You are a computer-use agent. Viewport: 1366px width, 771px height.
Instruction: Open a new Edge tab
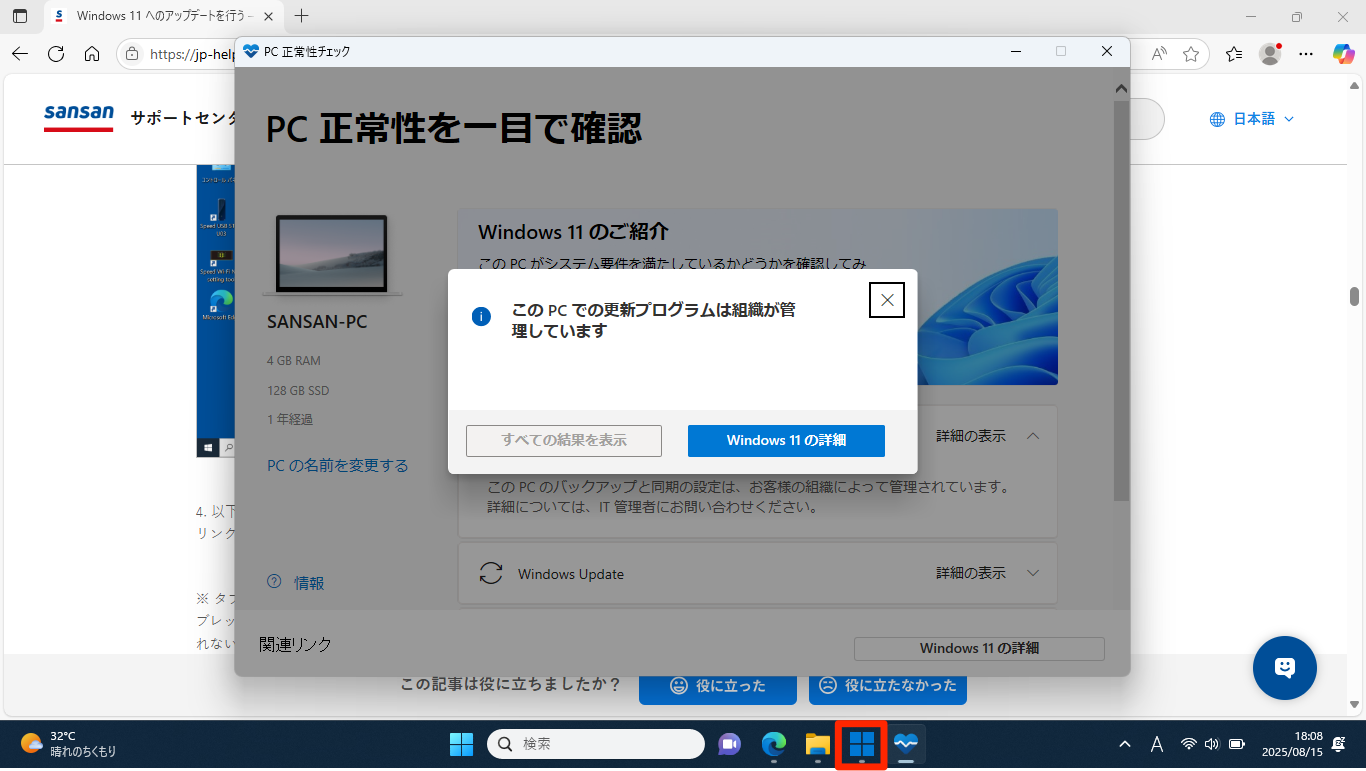click(302, 16)
